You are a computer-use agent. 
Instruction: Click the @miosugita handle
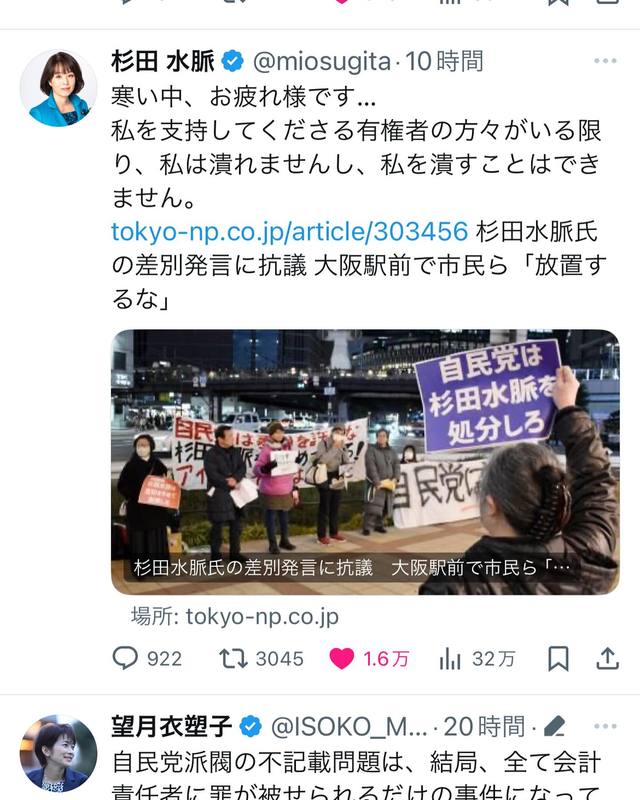click(322, 62)
